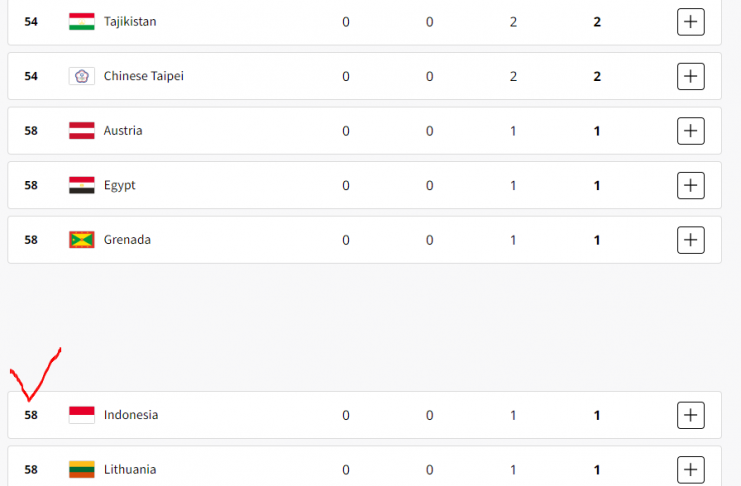Click the Grenada flag icon
The height and width of the screenshot is (486, 741).
[x=82, y=240]
